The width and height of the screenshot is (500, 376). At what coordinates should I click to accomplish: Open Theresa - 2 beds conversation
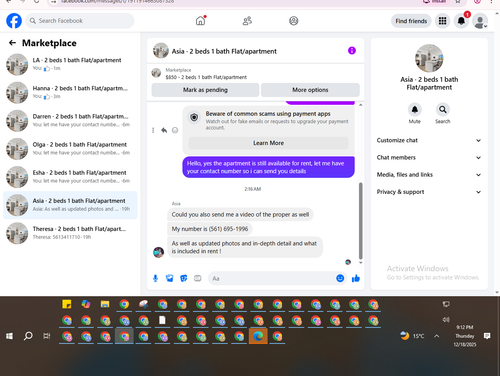[x=70, y=233]
